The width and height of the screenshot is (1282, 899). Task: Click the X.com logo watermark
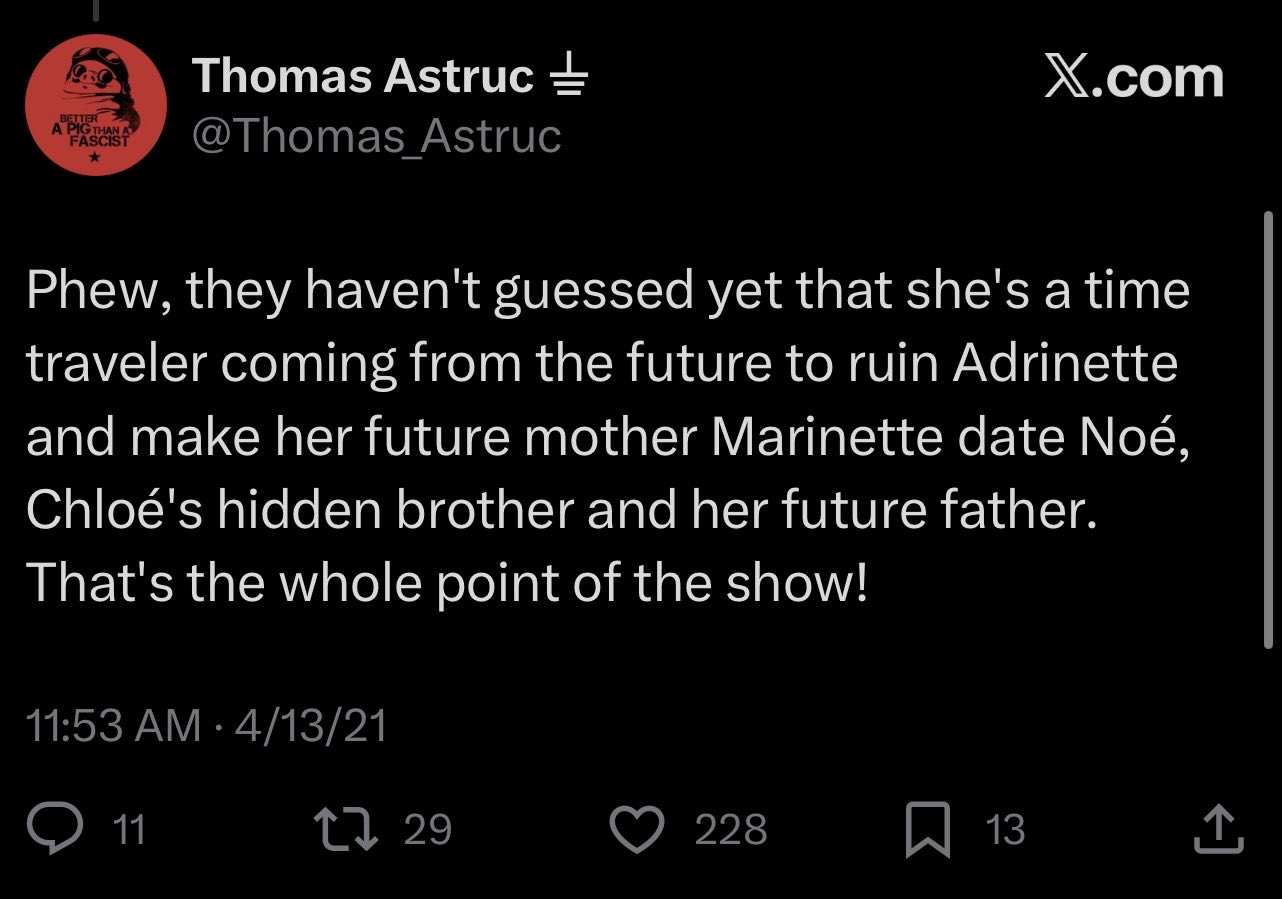tap(1134, 76)
